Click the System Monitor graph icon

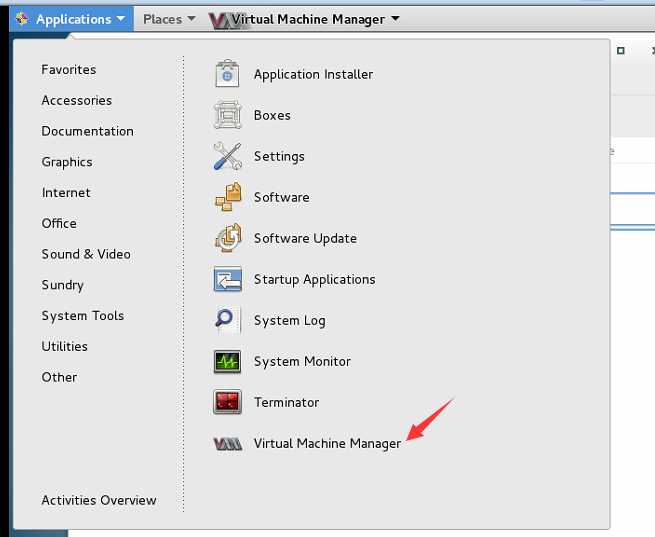tap(227, 361)
